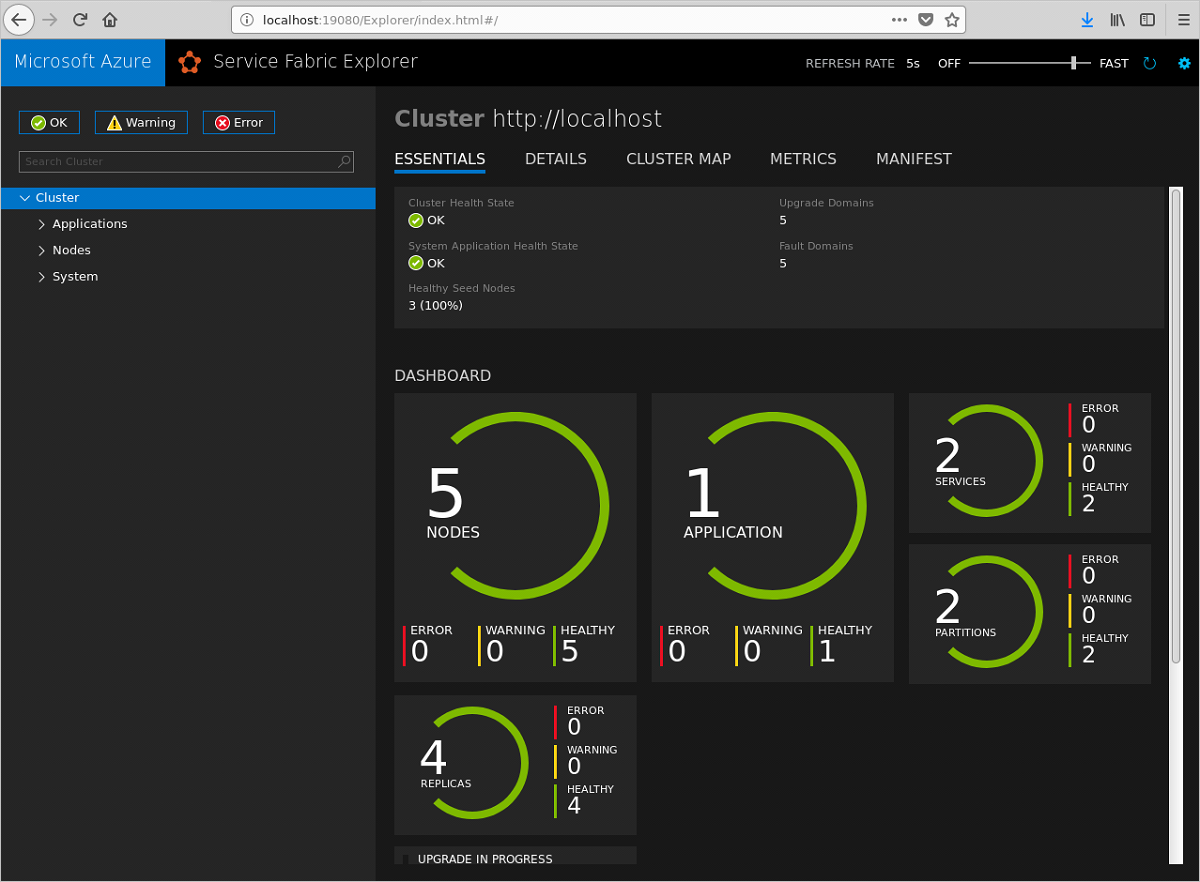
Task: Collapse the Cluster tree node
Action: [x=25, y=198]
